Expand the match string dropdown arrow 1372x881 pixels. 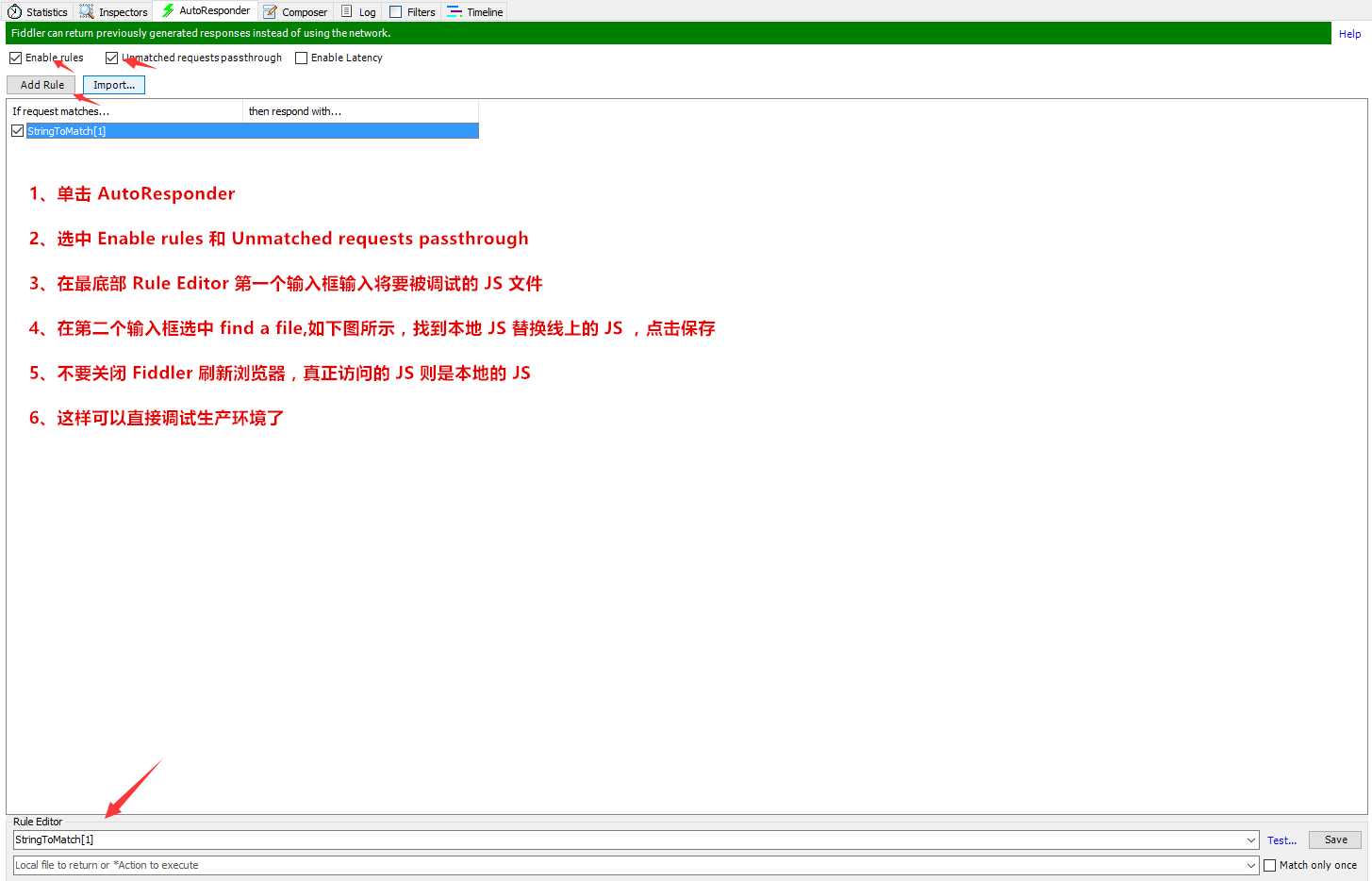1251,839
